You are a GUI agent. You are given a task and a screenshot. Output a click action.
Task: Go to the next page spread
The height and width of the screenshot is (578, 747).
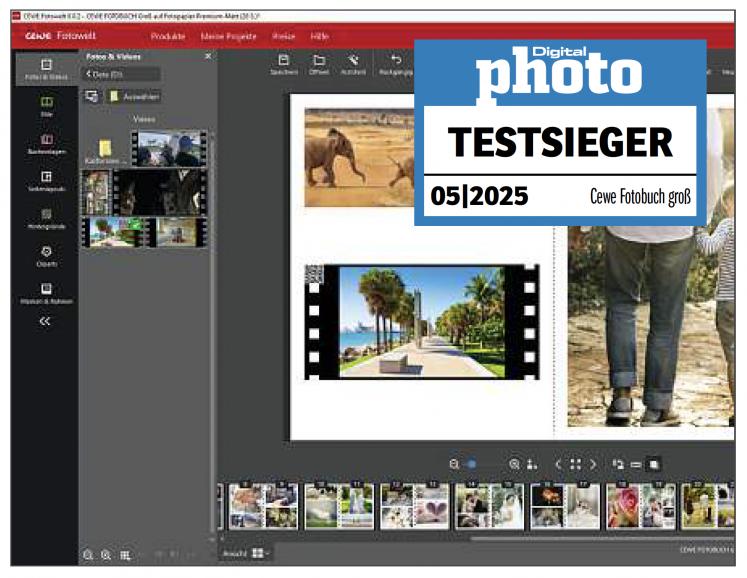593,464
